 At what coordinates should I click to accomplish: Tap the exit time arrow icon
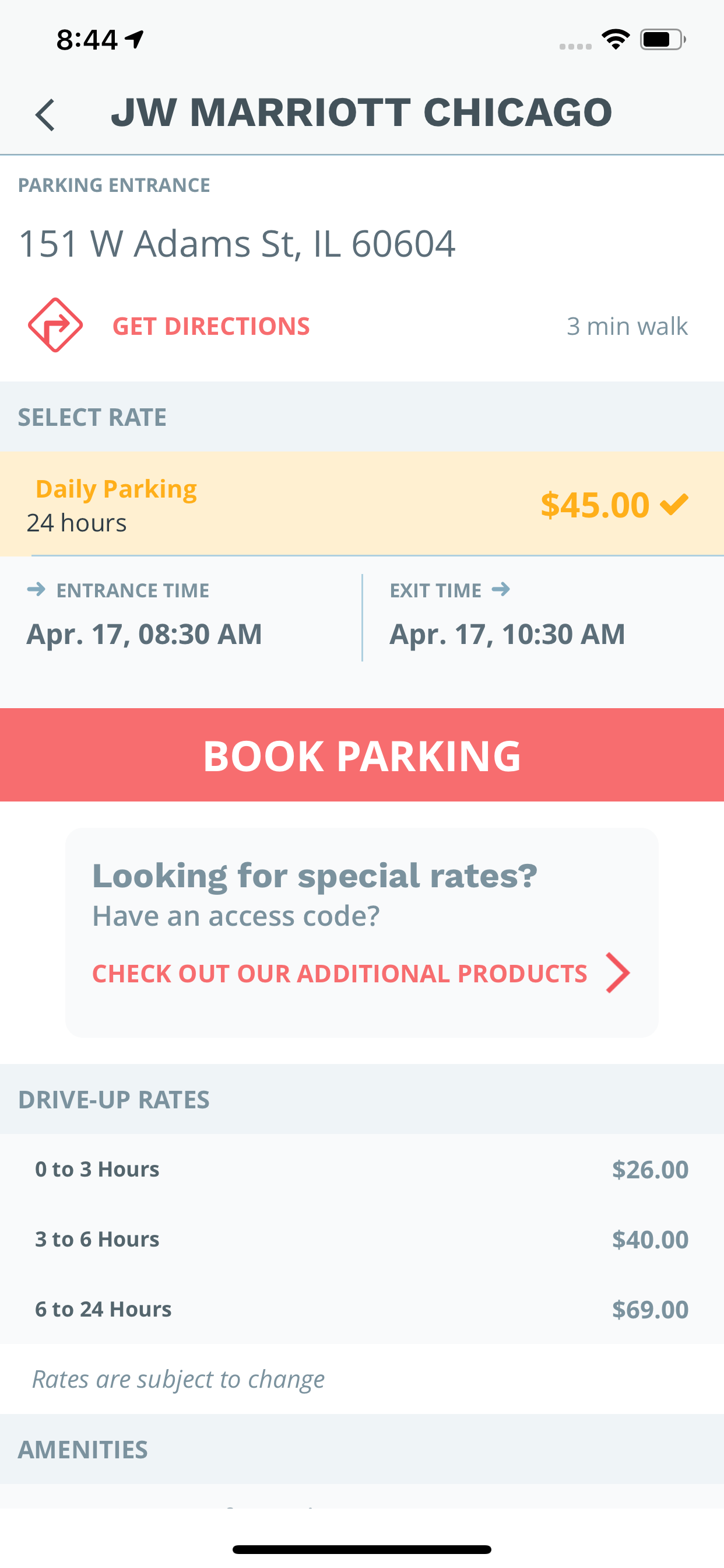pyautogui.click(x=501, y=589)
